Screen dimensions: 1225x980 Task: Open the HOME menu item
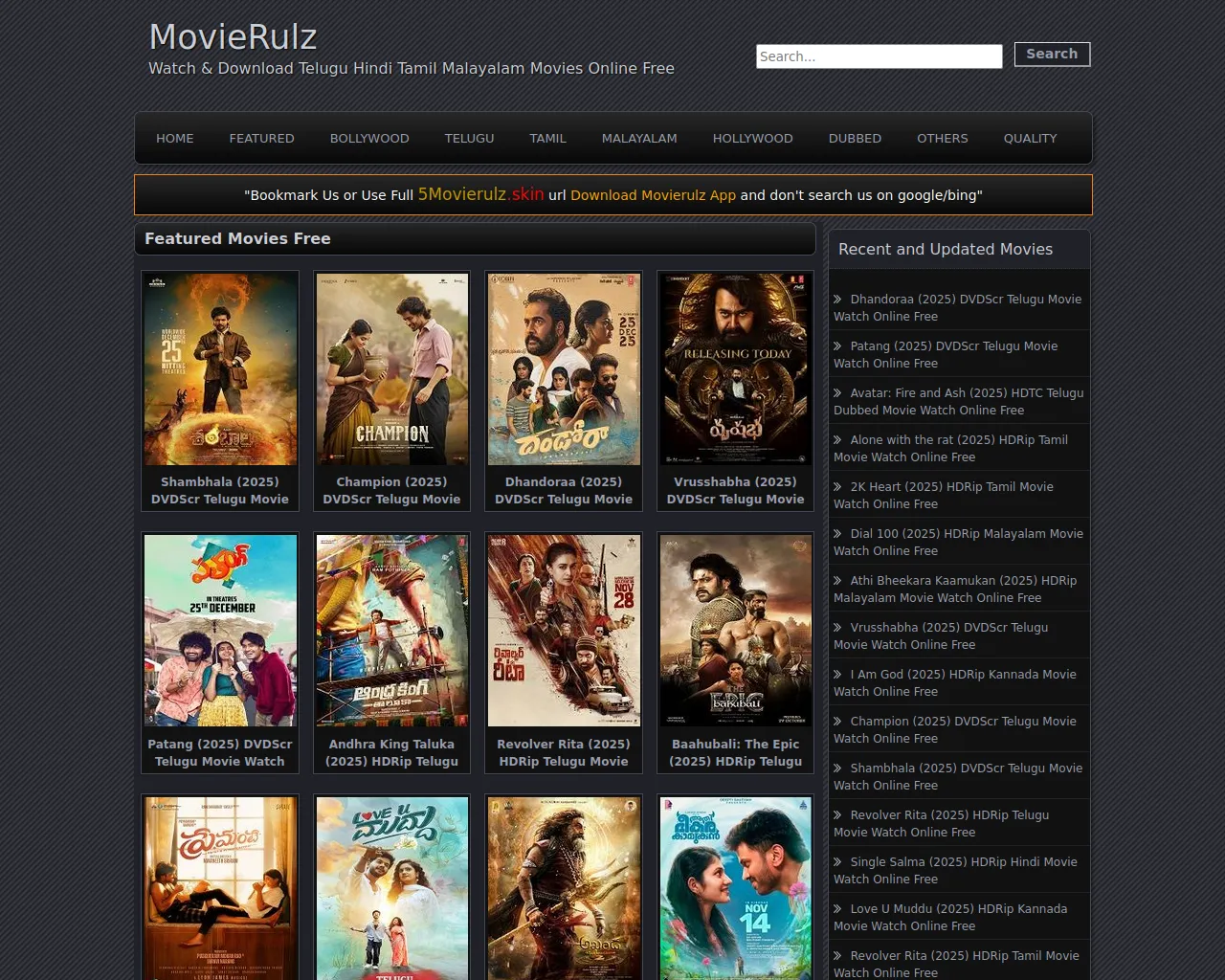tap(175, 139)
